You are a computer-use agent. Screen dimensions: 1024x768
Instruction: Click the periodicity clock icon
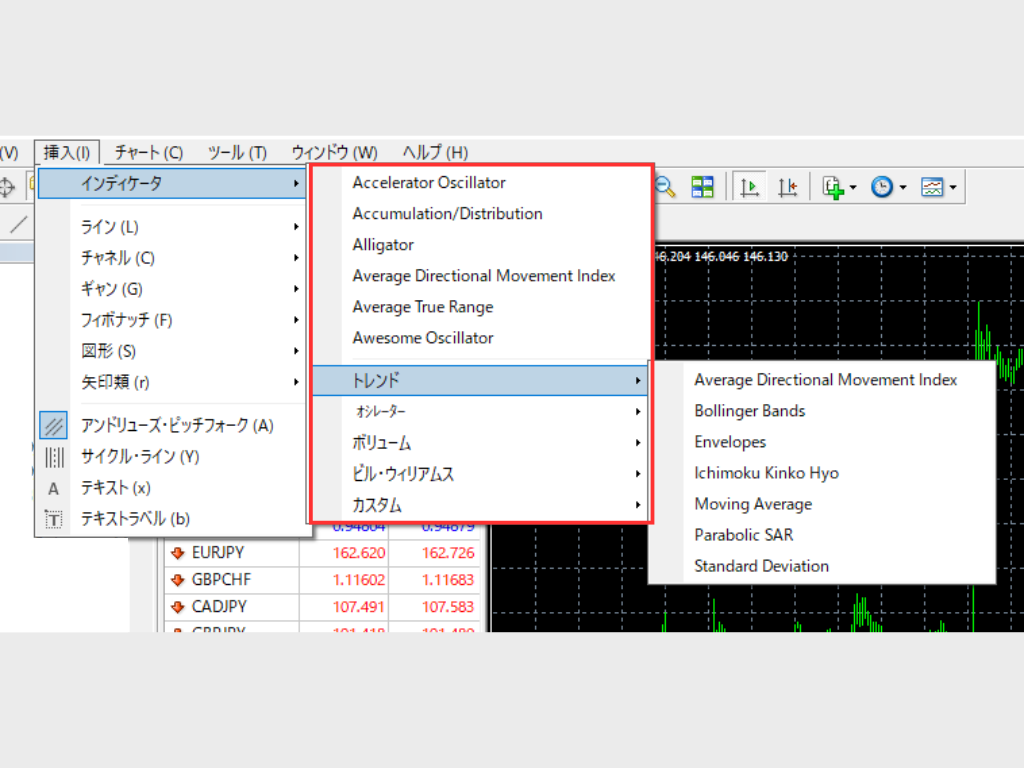pos(882,187)
